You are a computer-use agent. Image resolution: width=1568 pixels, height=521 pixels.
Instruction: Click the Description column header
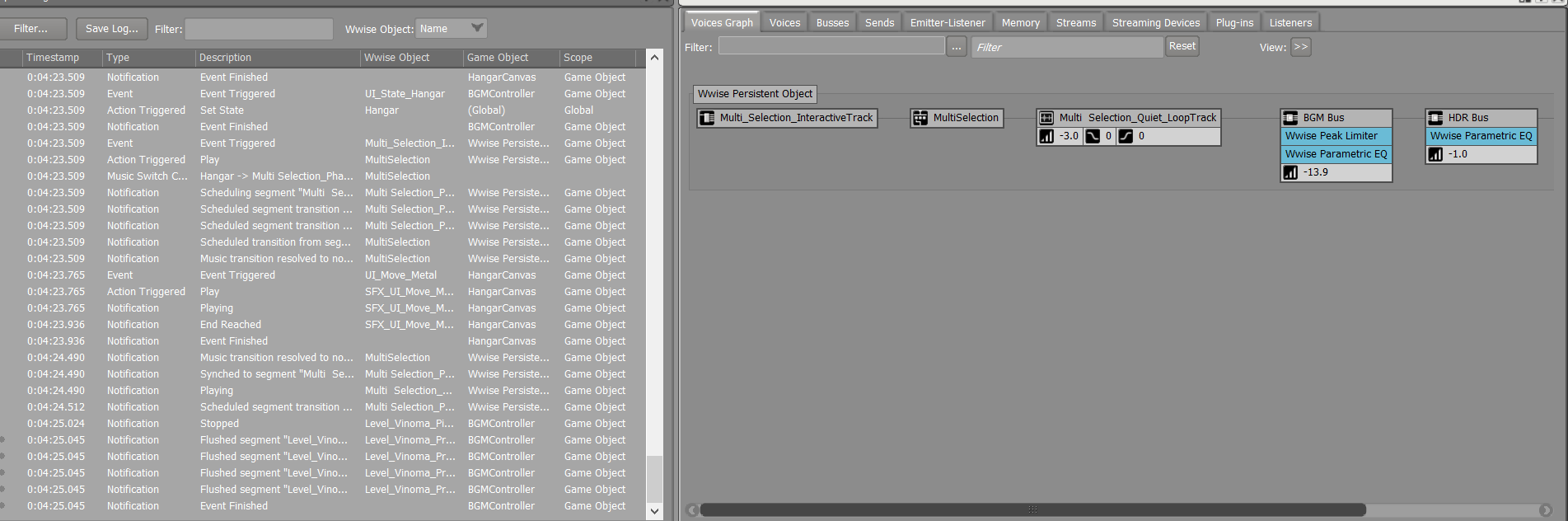pyautogui.click(x=278, y=58)
